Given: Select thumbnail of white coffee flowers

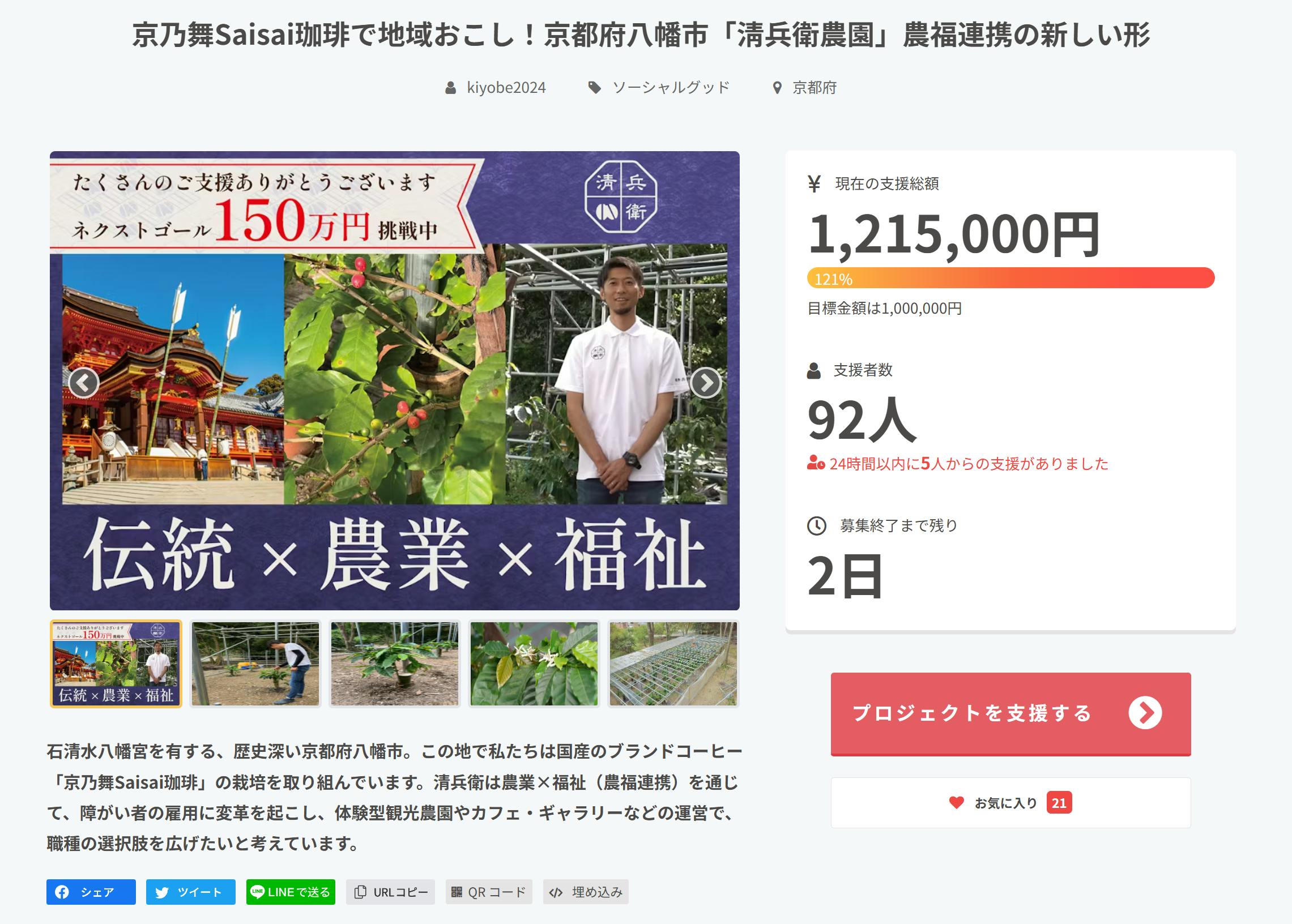Looking at the screenshot, I should [534, 664].
